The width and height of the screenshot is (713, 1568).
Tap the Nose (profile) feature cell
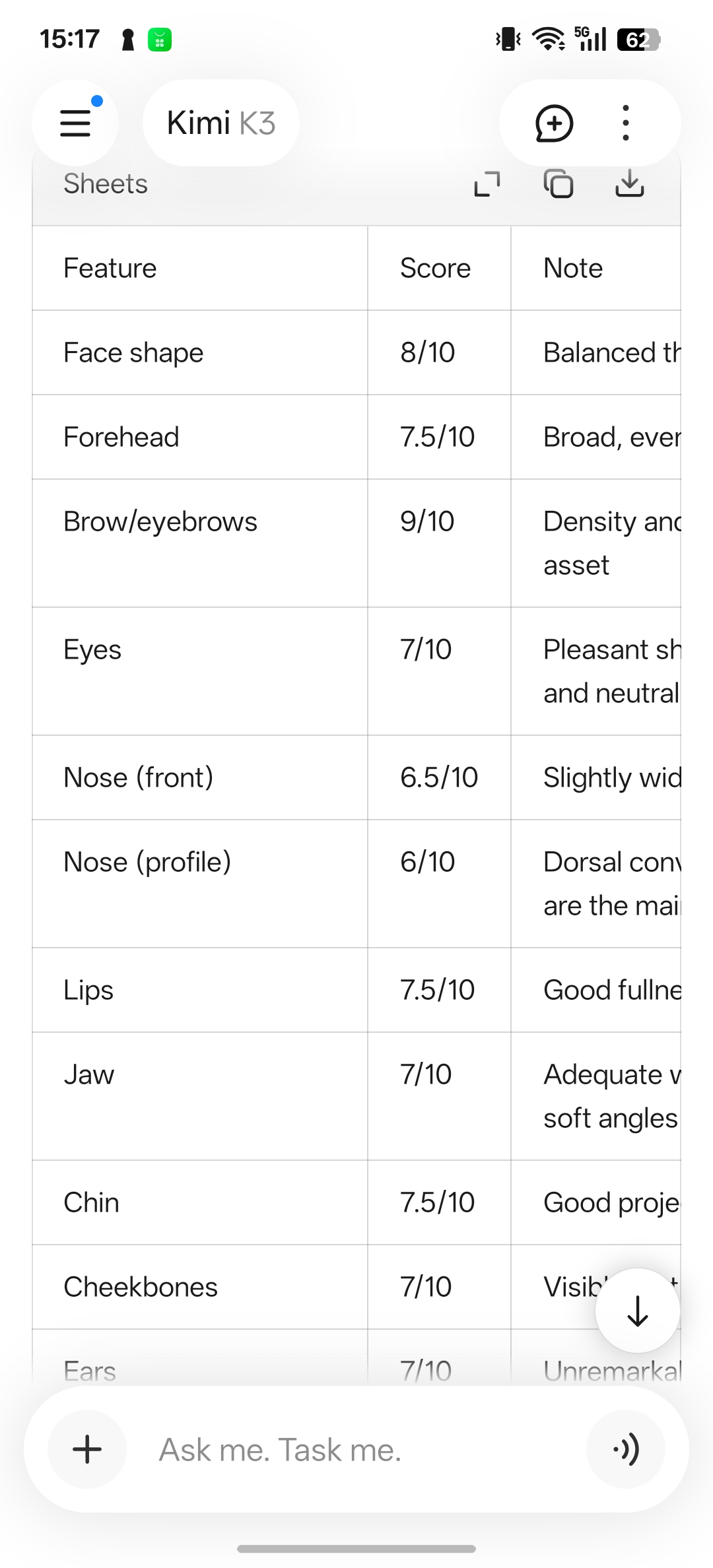pos(200,884)
